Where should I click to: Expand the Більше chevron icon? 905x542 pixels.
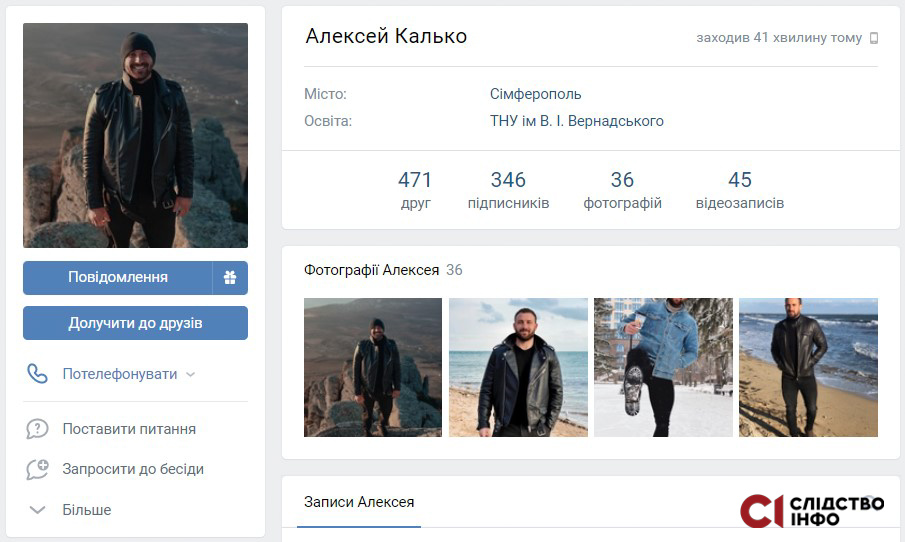click(38, 510)
